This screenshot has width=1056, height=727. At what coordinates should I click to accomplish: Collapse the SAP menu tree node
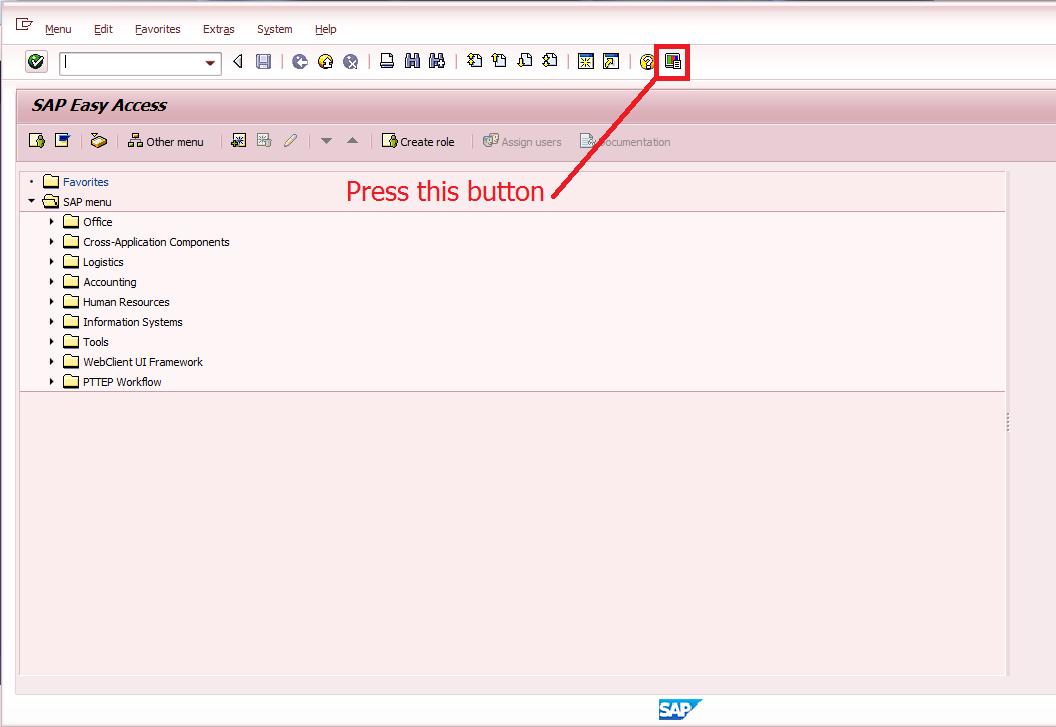click(31, 201)
